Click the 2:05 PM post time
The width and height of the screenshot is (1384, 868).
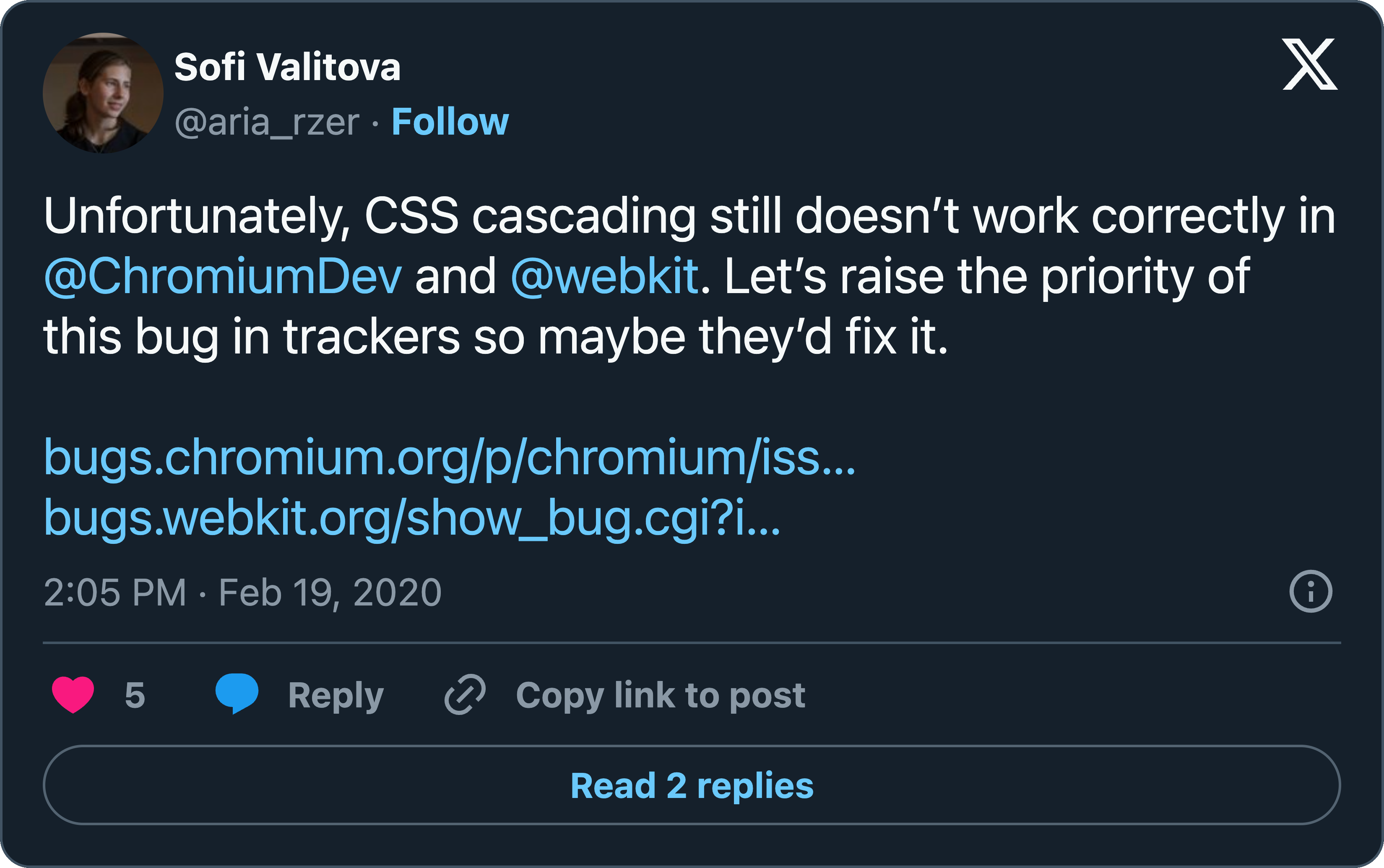pos(115,593)
